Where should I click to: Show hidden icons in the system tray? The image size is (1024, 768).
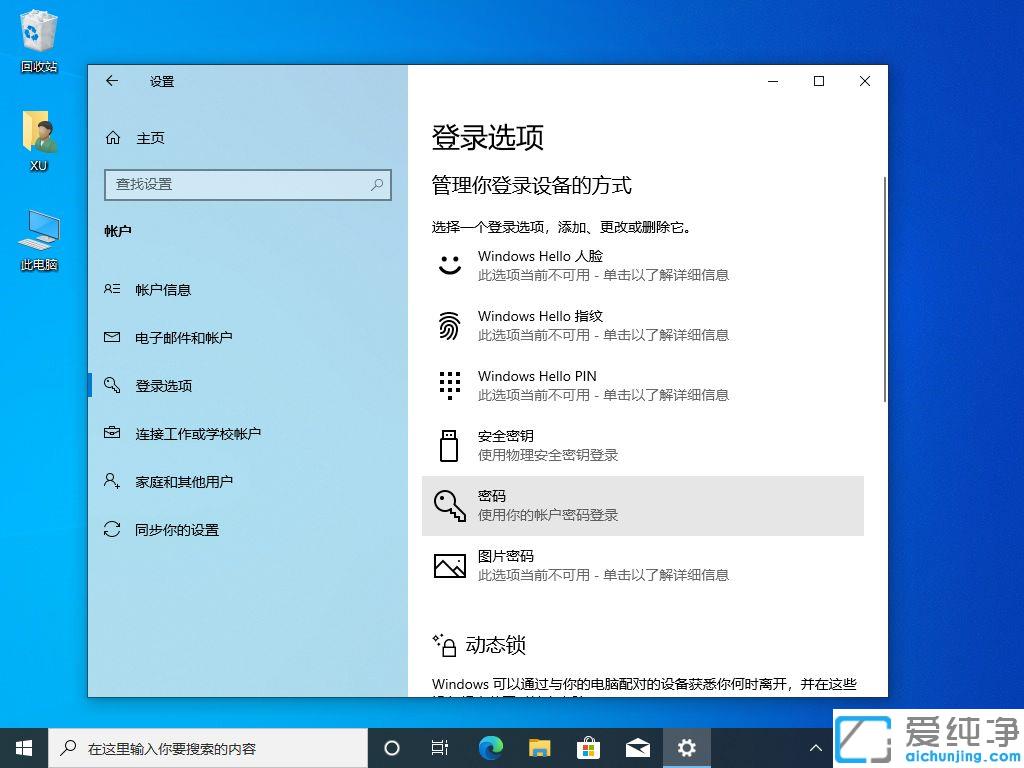pos(816,747)
